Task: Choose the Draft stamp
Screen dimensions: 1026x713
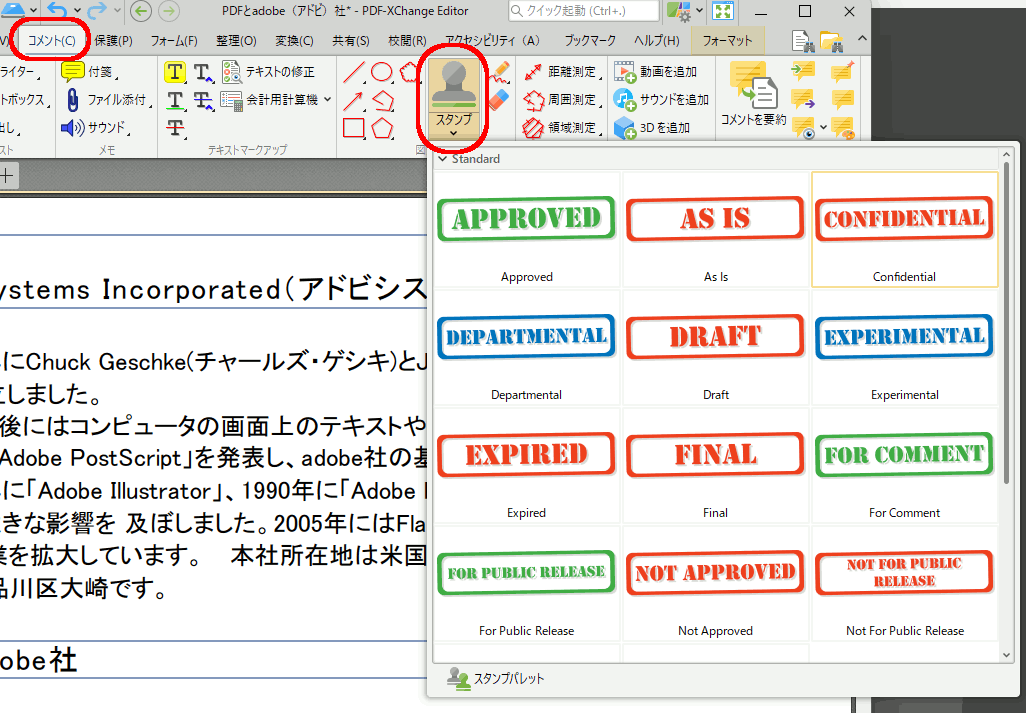Action: 716,347
